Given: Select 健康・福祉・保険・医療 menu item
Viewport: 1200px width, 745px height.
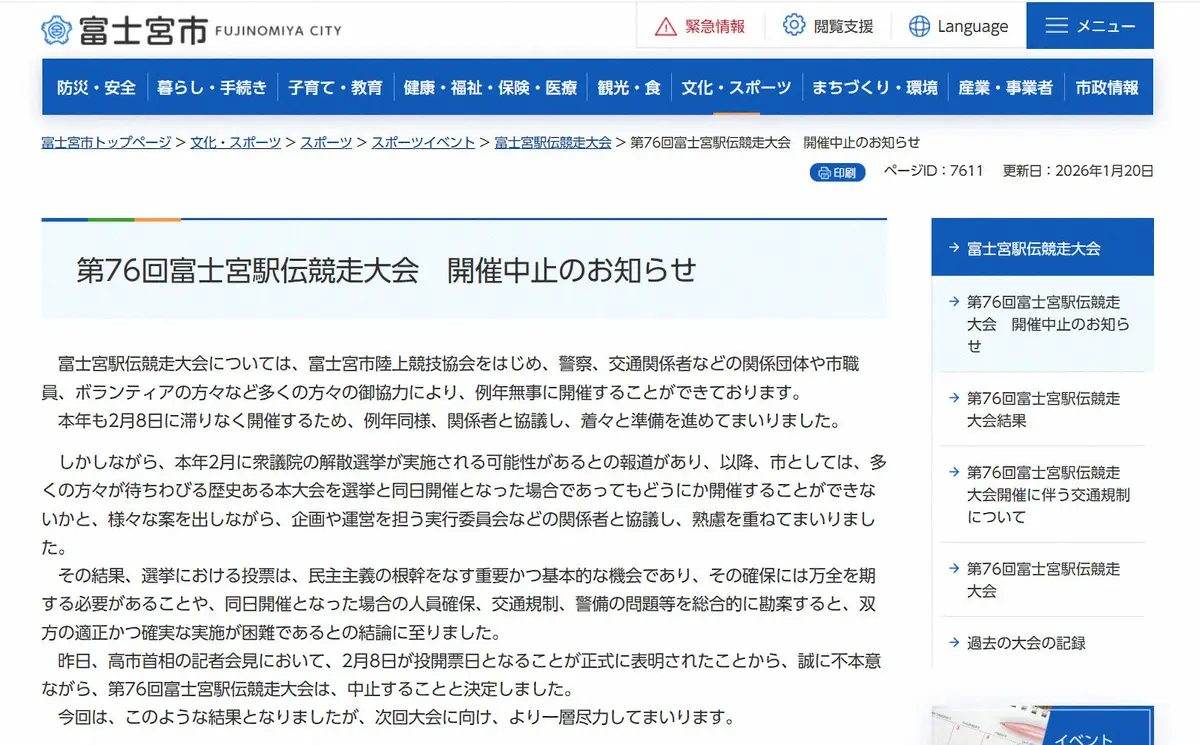Looking at the screenshot, I should [490, 88].
